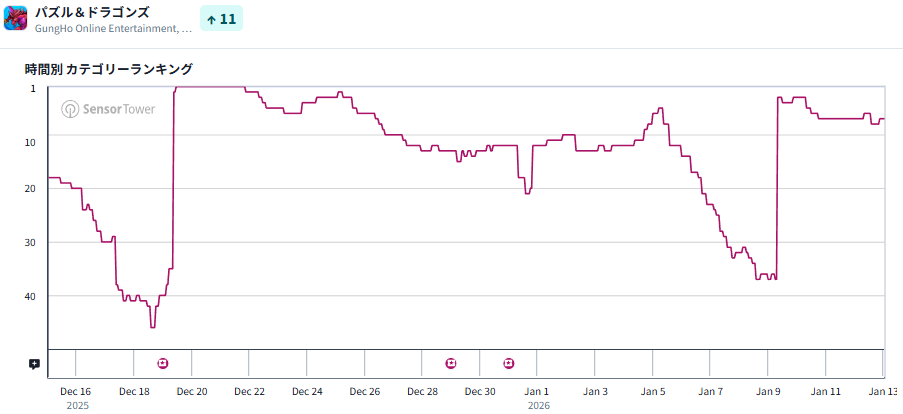Open the event marker near Dec 31
Viewport: 903px width, 414px height.
pyautogui.click(x=509, y=362)
